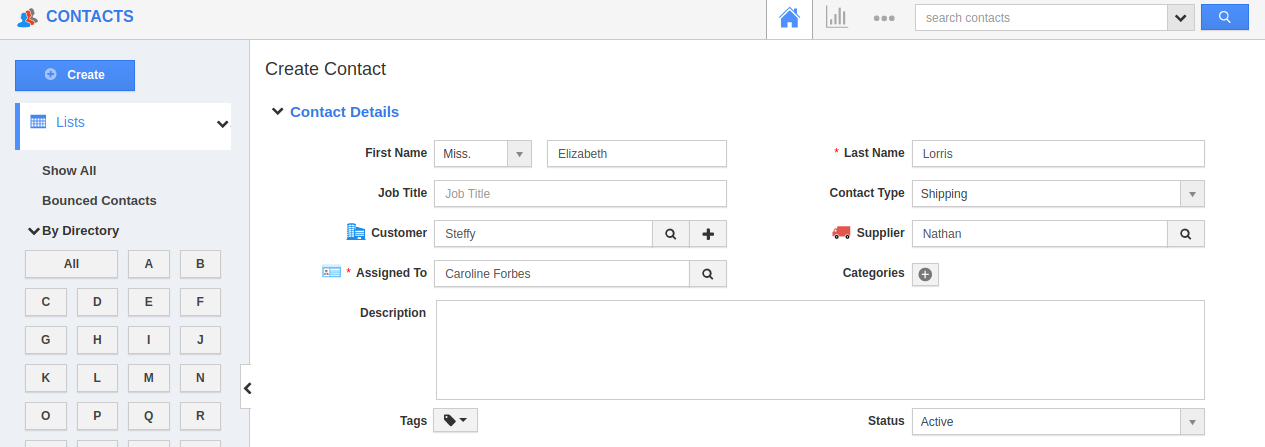This screenshot has width=1265, height=447.
Task: Open the Miss. name title dropdown
Action: [x=519, y=154]
